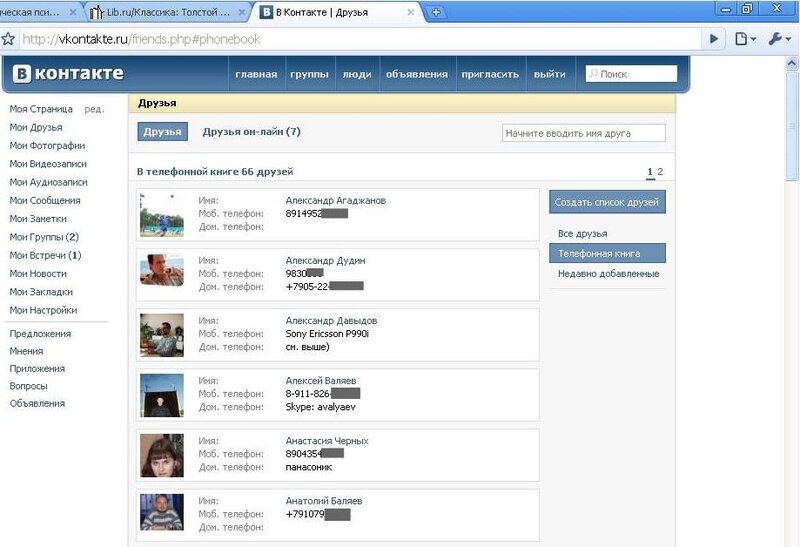
Task: Open Мои Друзья in sidebar
Action: tap(36, 127)
